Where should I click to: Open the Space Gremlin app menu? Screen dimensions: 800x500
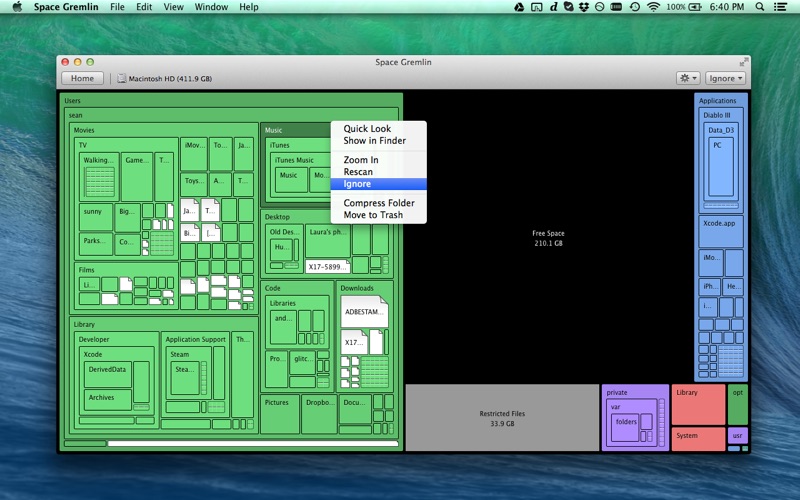point(66,7)
